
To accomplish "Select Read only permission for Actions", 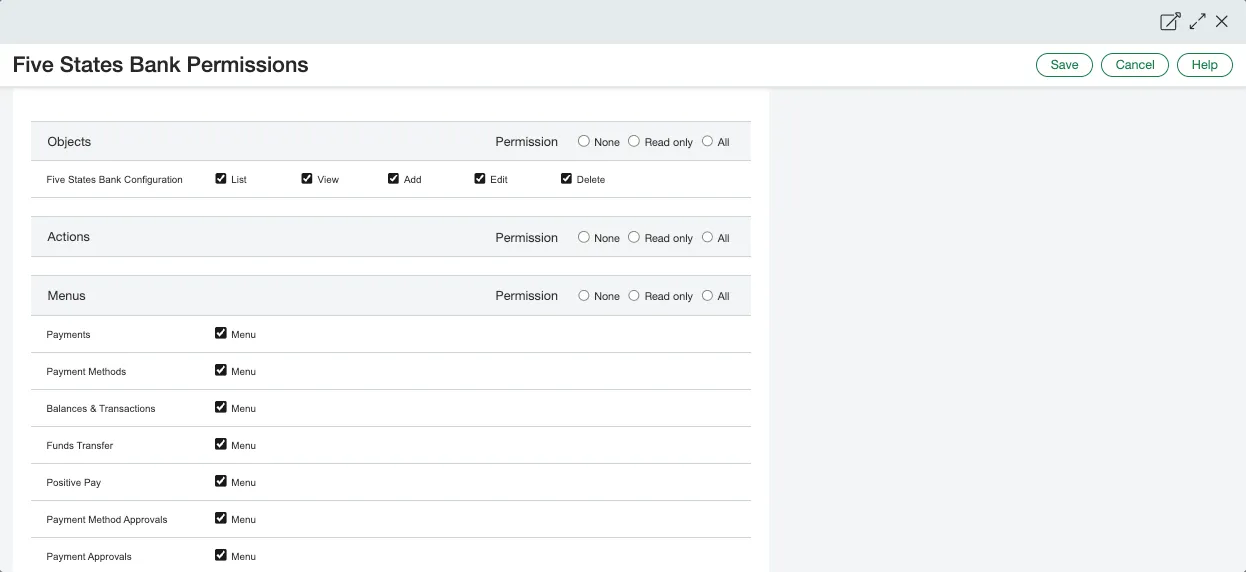I will [634, 237].
